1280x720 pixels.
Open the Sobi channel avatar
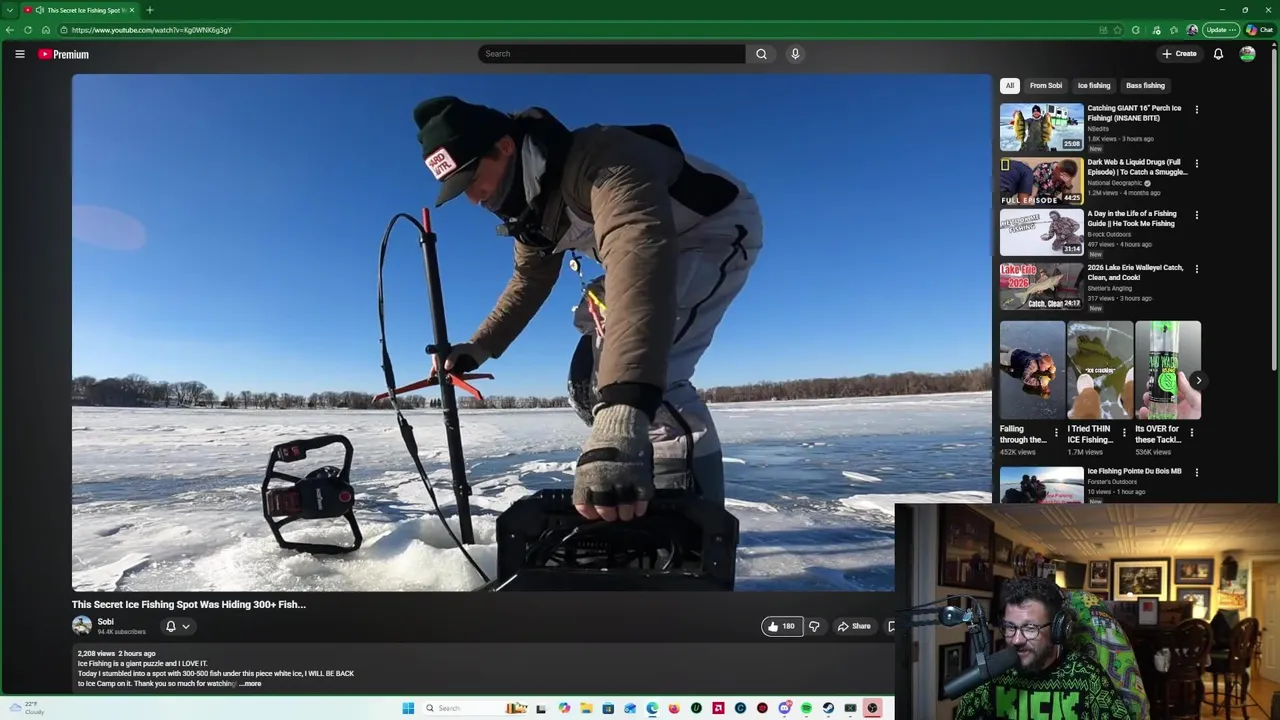point(82,626)
